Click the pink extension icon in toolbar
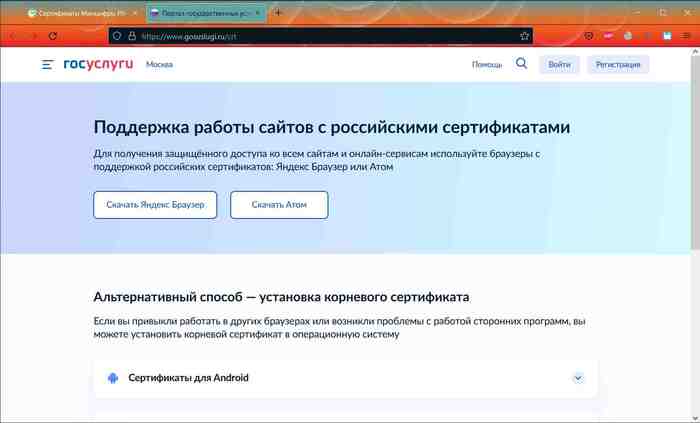 coord(608,36)
